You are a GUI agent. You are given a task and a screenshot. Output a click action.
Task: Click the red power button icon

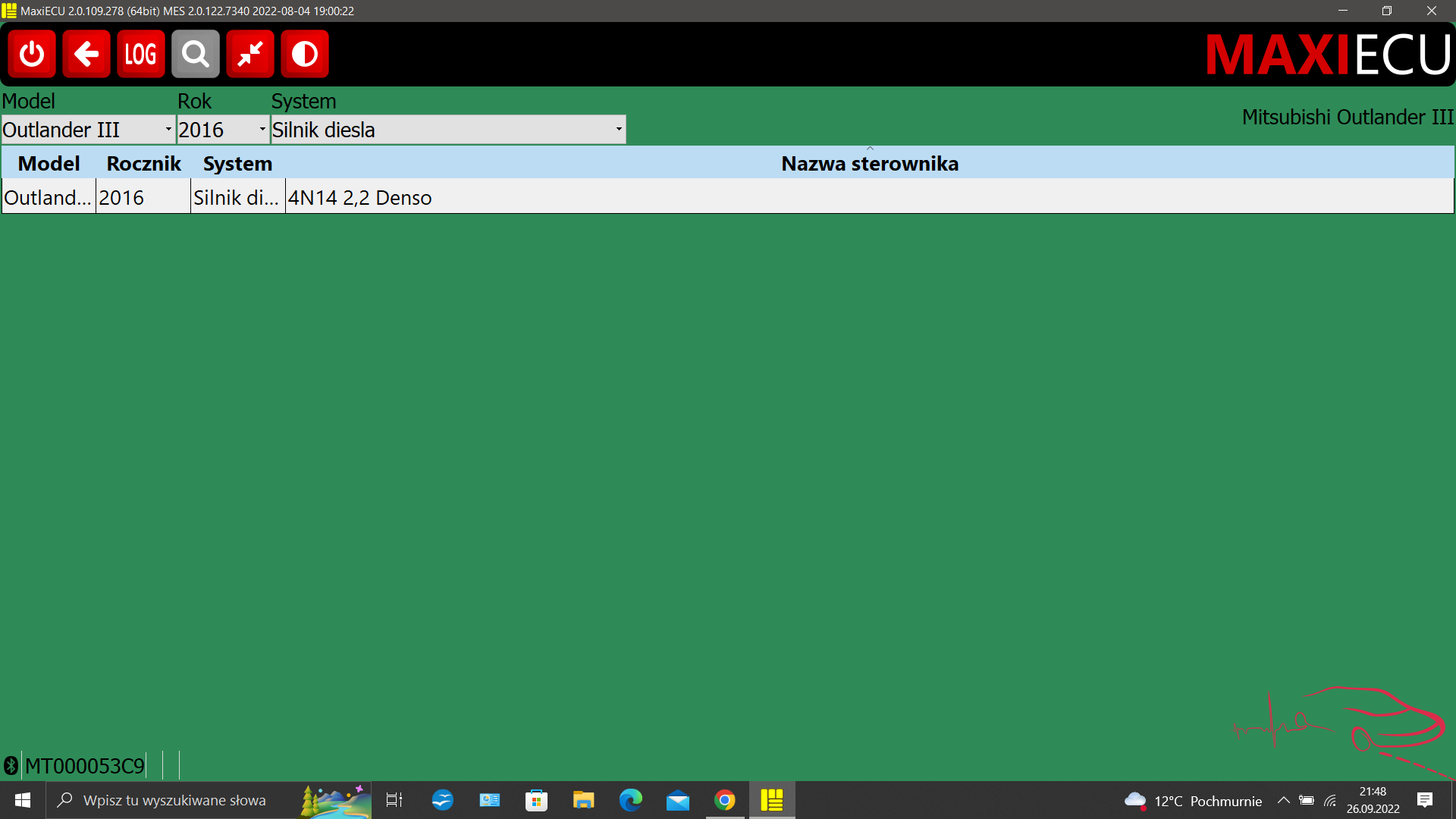pyautogui.click(x=32, y=54)
